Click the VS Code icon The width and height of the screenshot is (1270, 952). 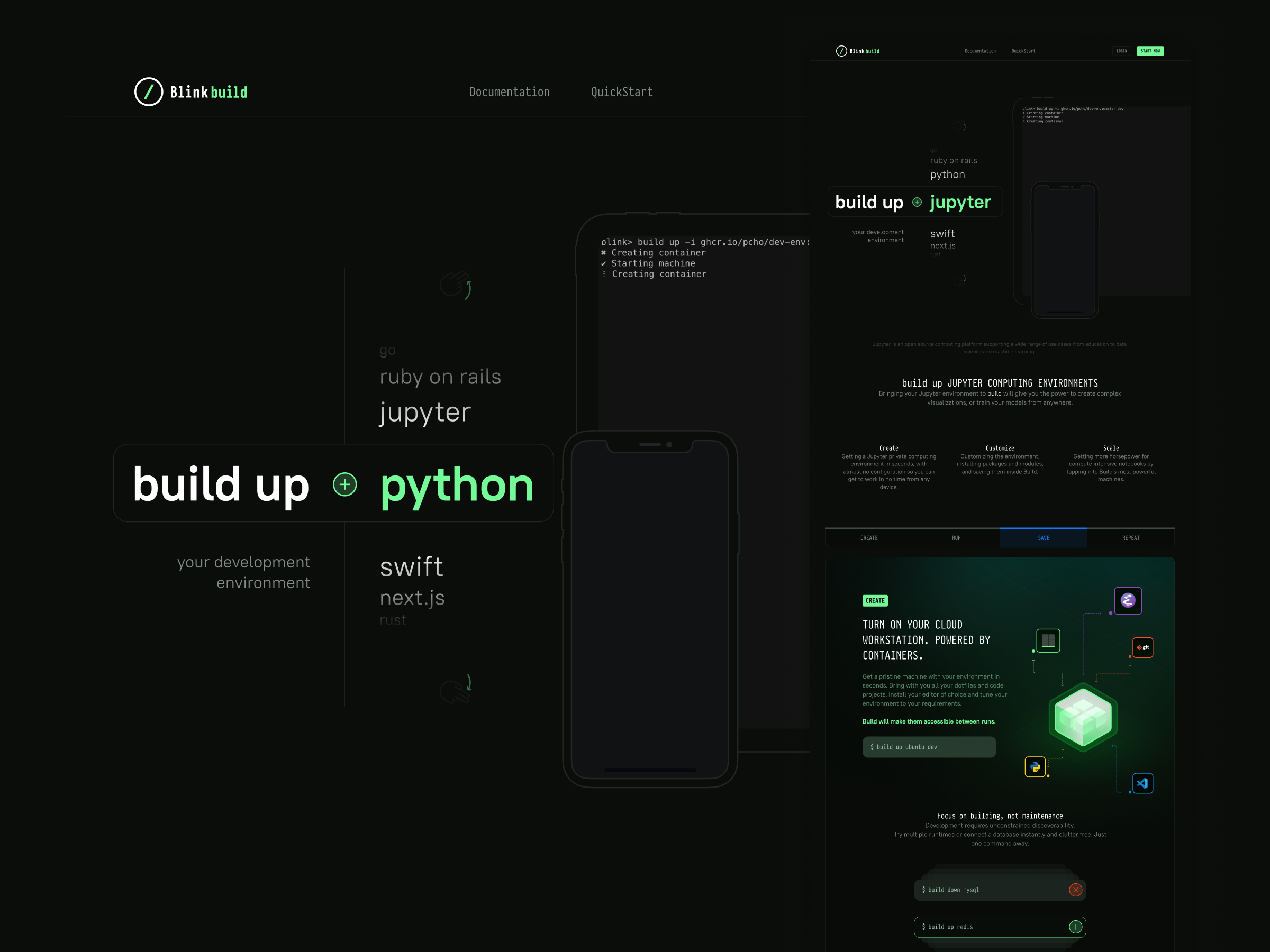pyautogui.click(x=1142, y=783)
